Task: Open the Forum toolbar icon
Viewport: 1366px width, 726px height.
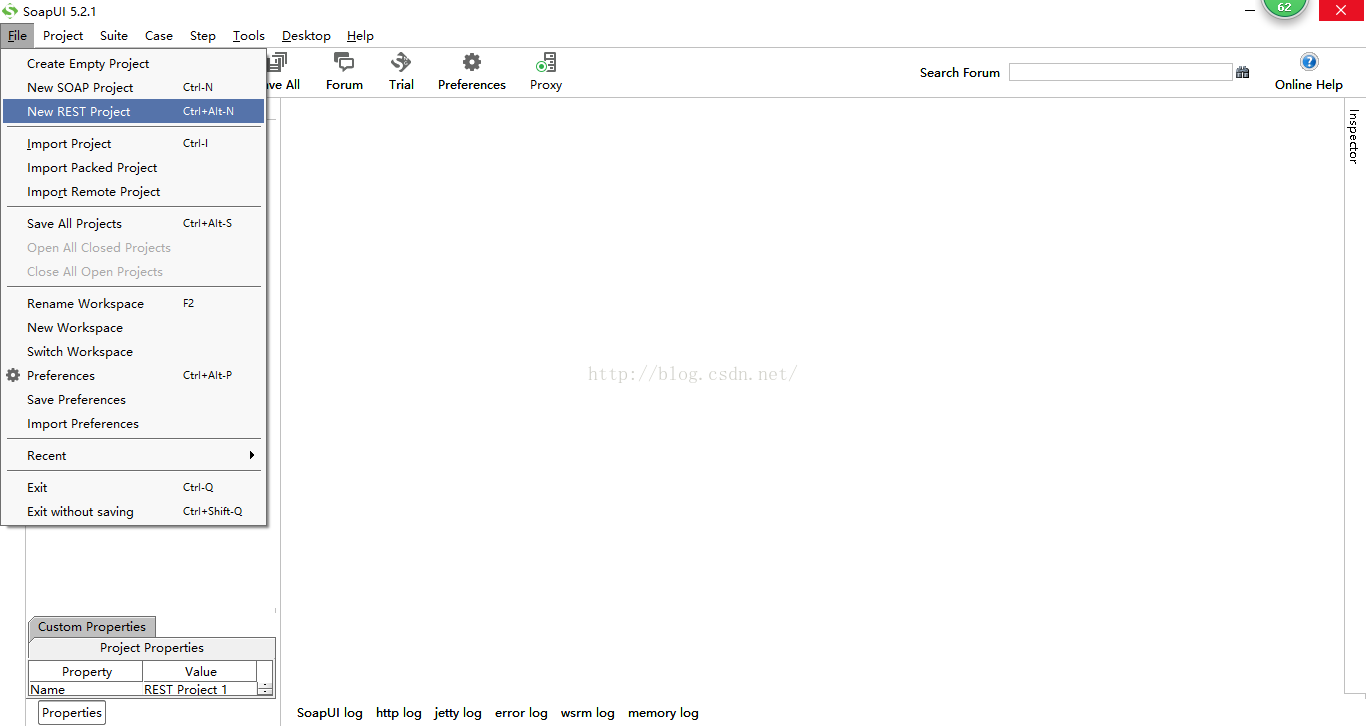Action: (x=344, y=63)
